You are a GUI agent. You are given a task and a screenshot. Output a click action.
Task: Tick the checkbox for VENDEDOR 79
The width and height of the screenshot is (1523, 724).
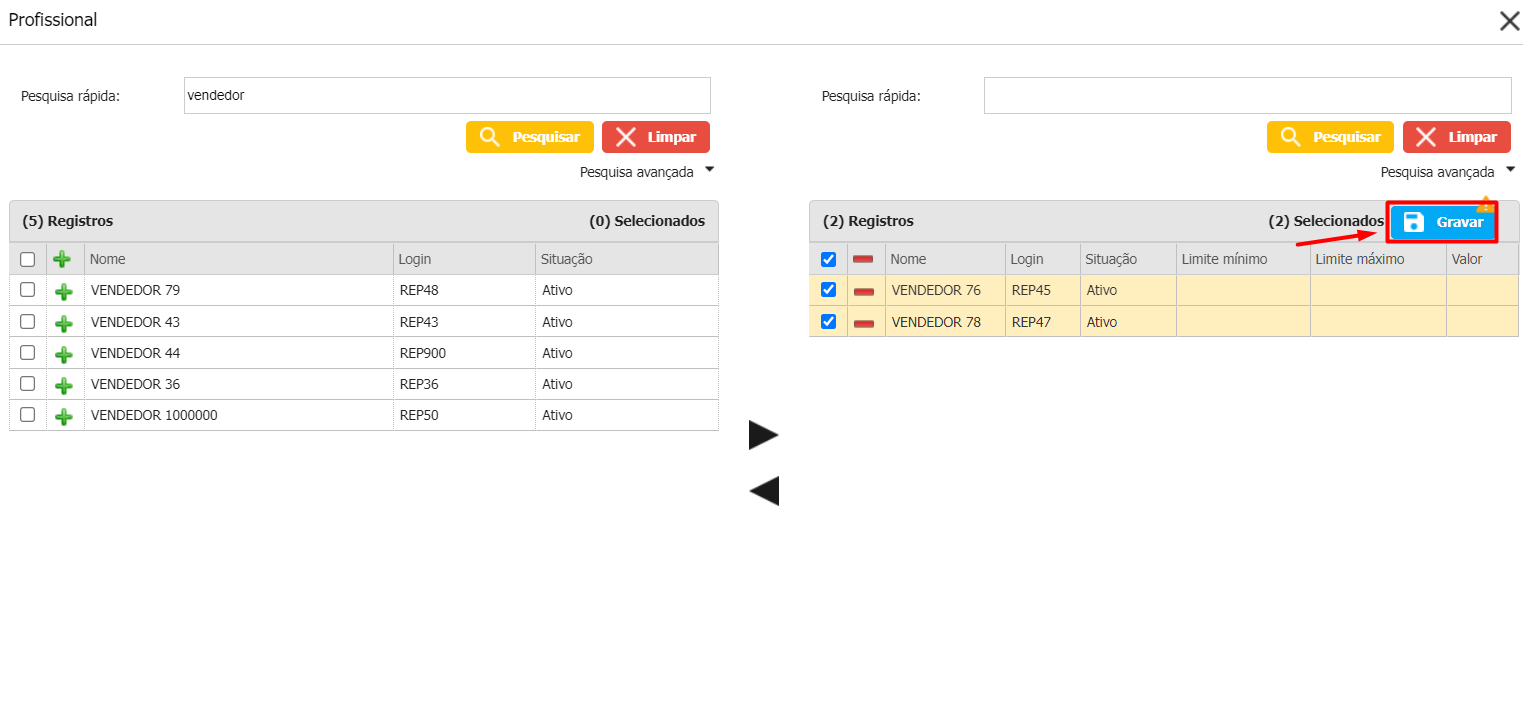pyautogui.click(x=28, y=290)
